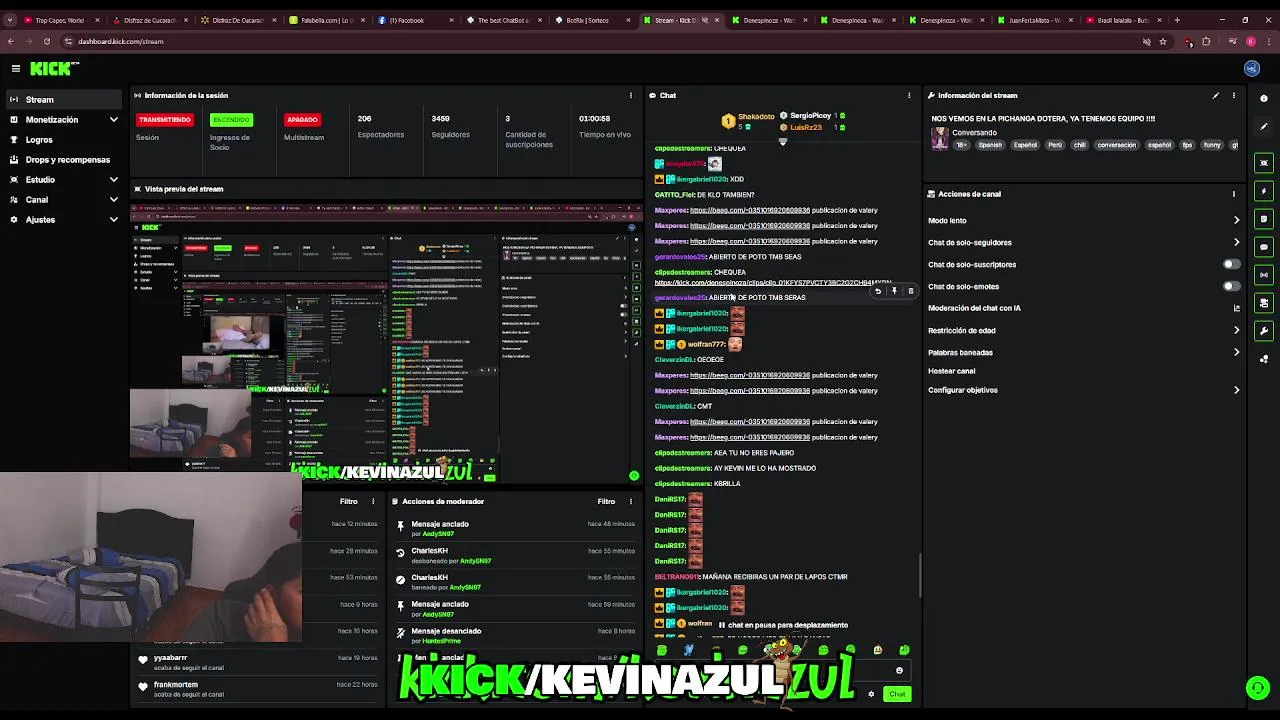This screenshot has width=1280, height=720.
Task: Click the 'frankmortem' follower entry
Action: tap(175, 684)
